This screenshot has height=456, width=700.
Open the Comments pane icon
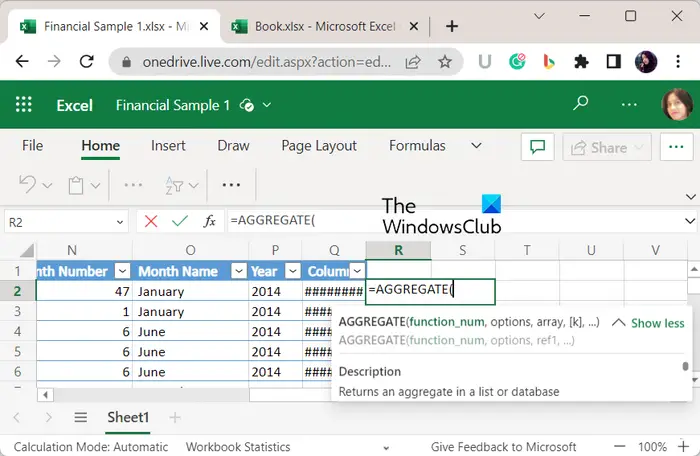pos(538,147)
